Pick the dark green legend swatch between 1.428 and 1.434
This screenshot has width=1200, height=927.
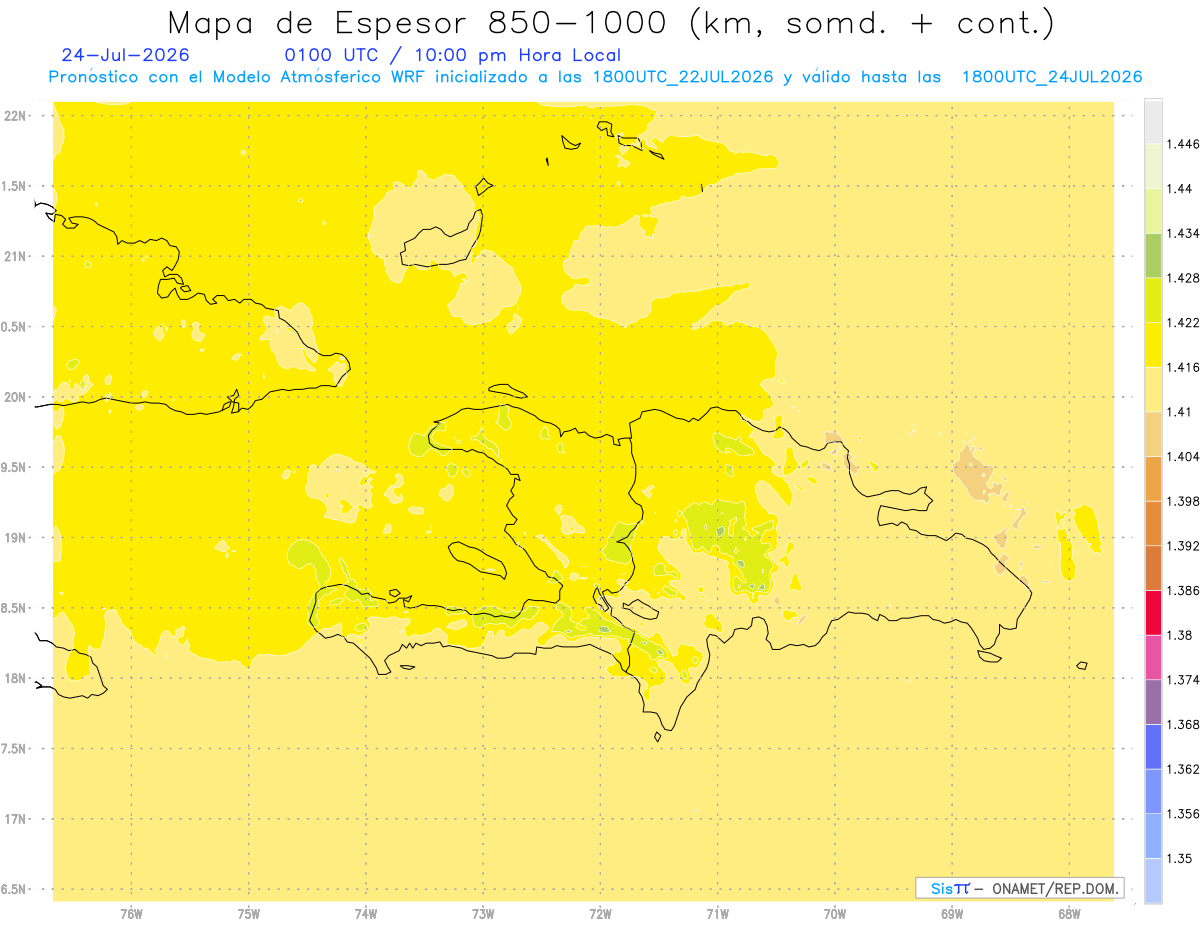pyautogui.click(x=1153, y=256)
